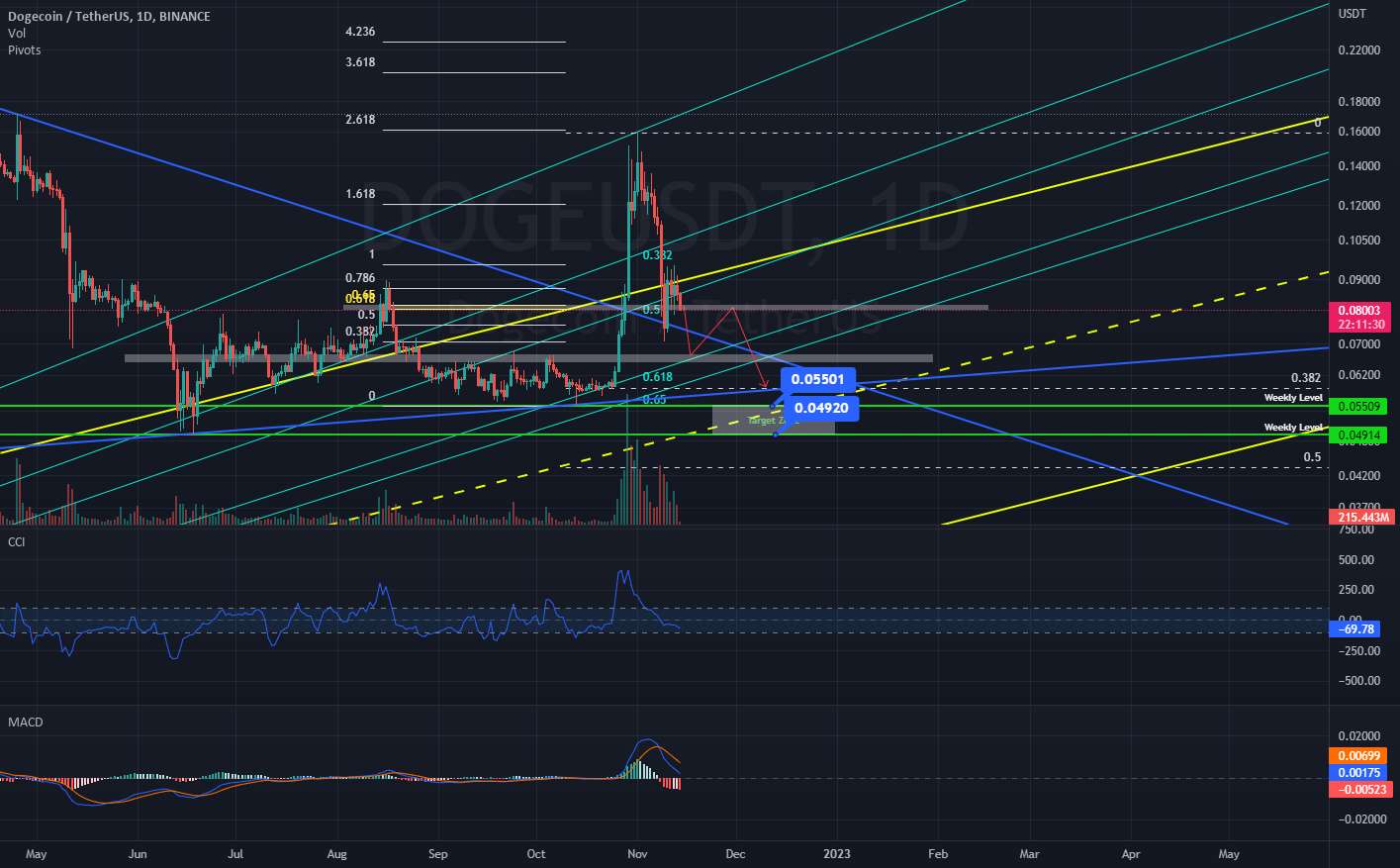Image resolution: width=1400 pixels, height=868 pixels.
Task: Click the Aug label on time axis
Action: click(x=336, y=853)
